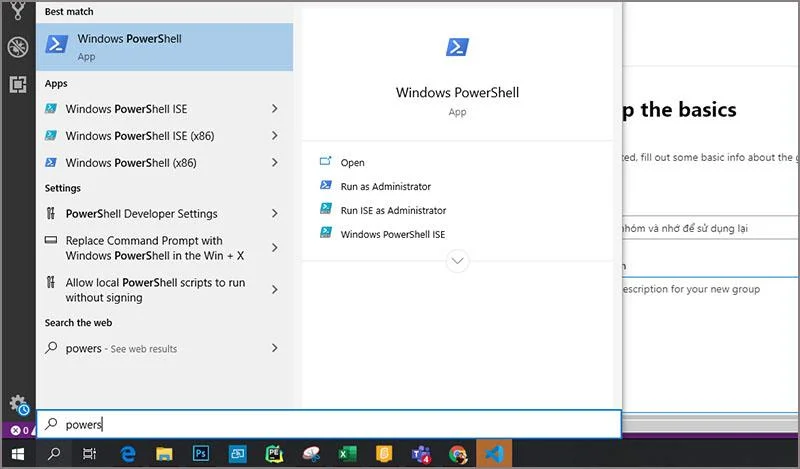
Task: Open the Snipping tool icon on the taskbar
Action: pos(311,454)
